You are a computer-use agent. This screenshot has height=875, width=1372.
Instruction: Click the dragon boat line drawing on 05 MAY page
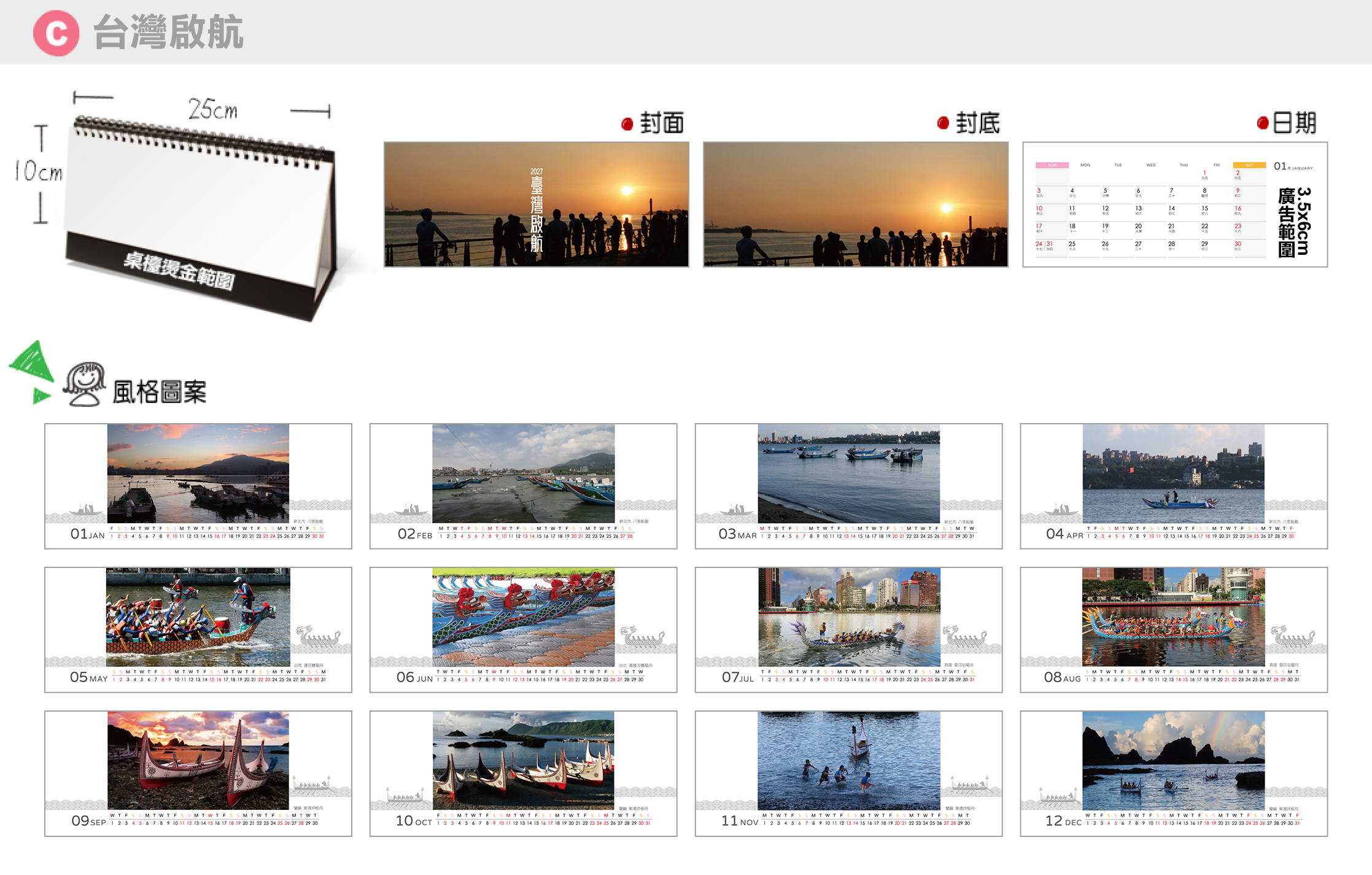coord(318,636)
